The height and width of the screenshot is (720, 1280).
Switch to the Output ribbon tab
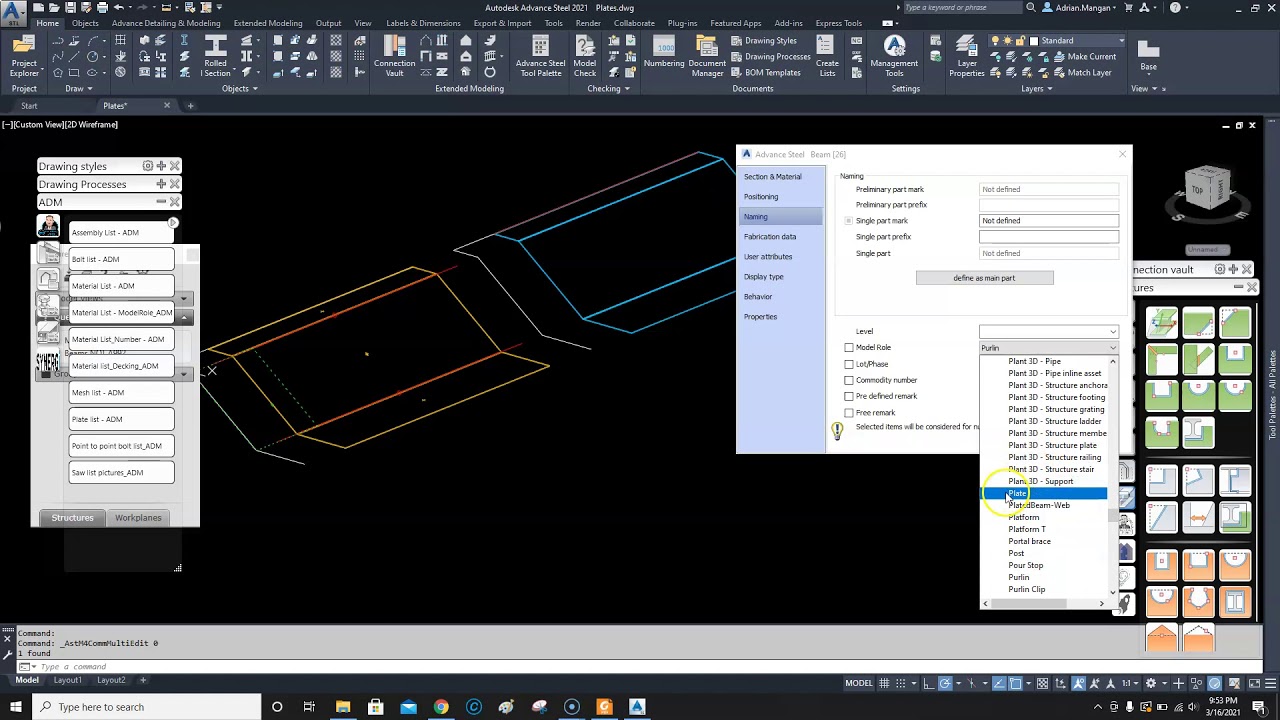[328, 23]
